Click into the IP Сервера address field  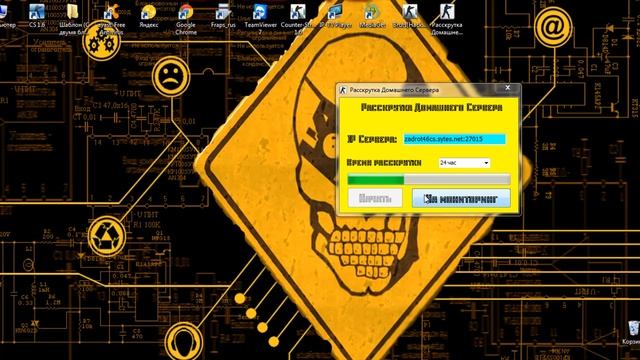tap(454, 139)
